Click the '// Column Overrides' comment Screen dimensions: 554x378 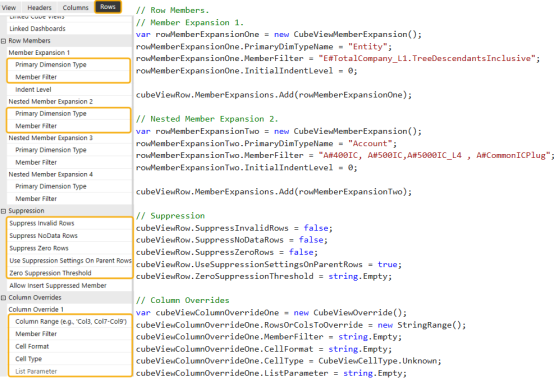pos(183,300)
